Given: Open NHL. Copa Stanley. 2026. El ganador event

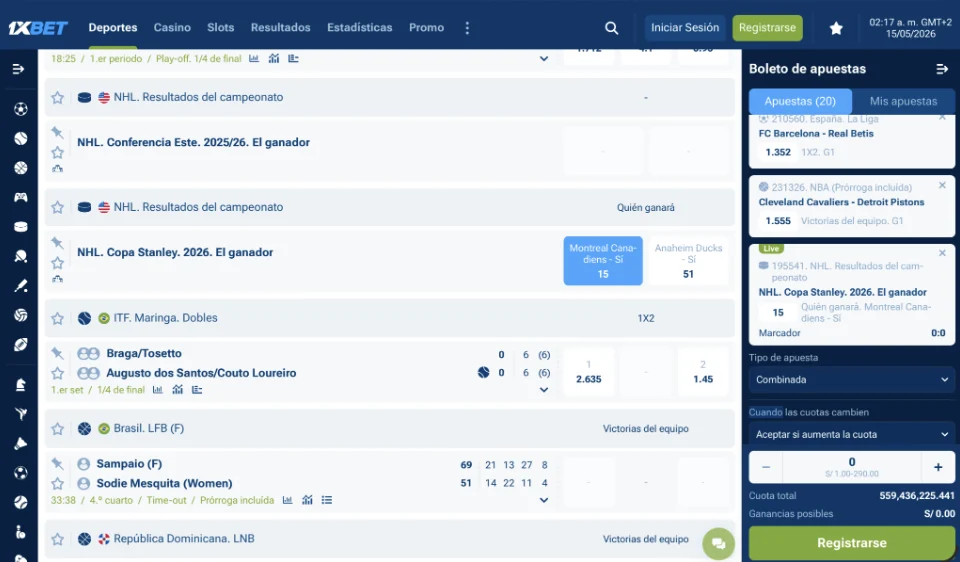Looking at the screenshot, I should [x=175, y=252].
